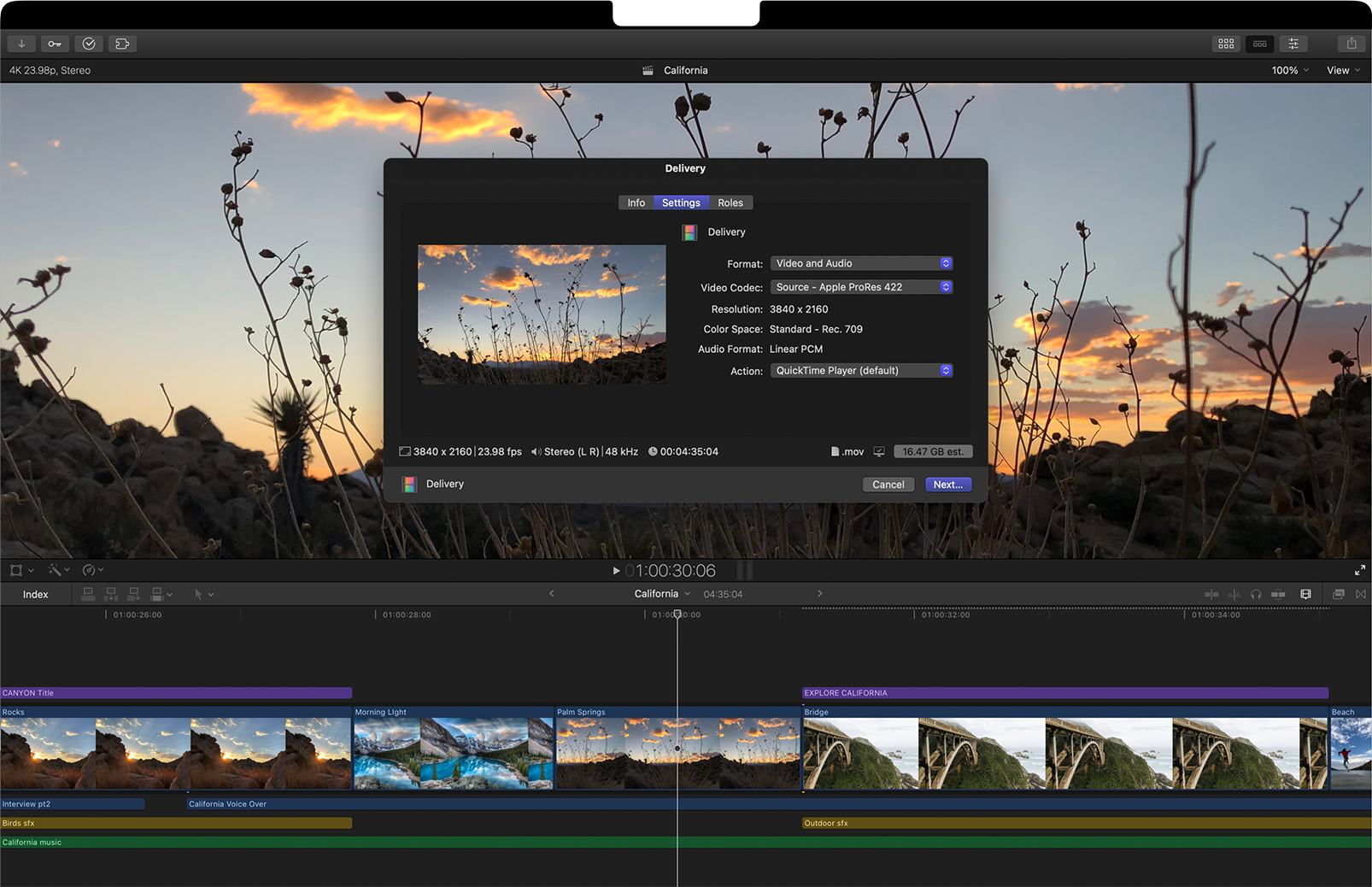Image resolution: width=1372 pixels, height=887 pixels.
Task: Click the Next button
Action: pyautogui.click(x=947, y=485)
